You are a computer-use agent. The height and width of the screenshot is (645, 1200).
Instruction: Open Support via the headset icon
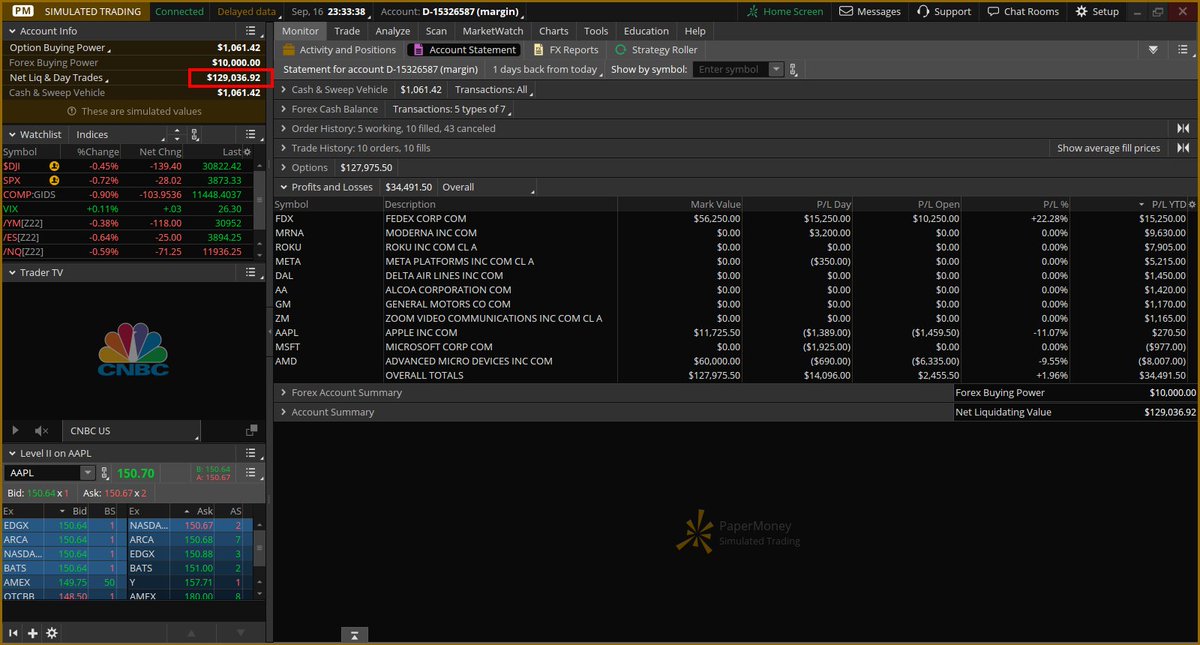pyautogui.click(x=942, y=11)
